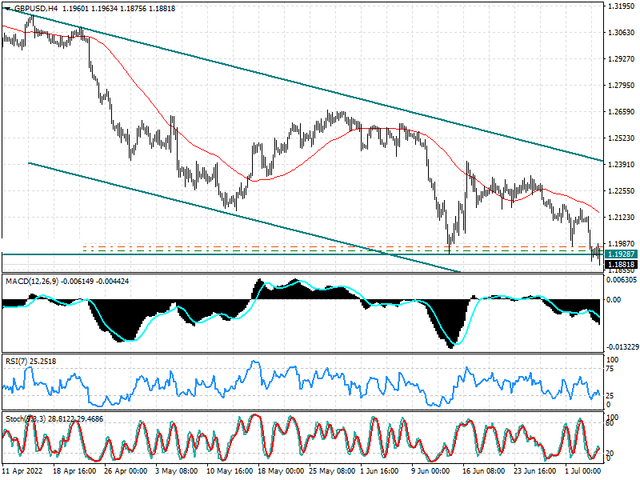Click the 18 May 00:00 time label

(x=280, y=471)
